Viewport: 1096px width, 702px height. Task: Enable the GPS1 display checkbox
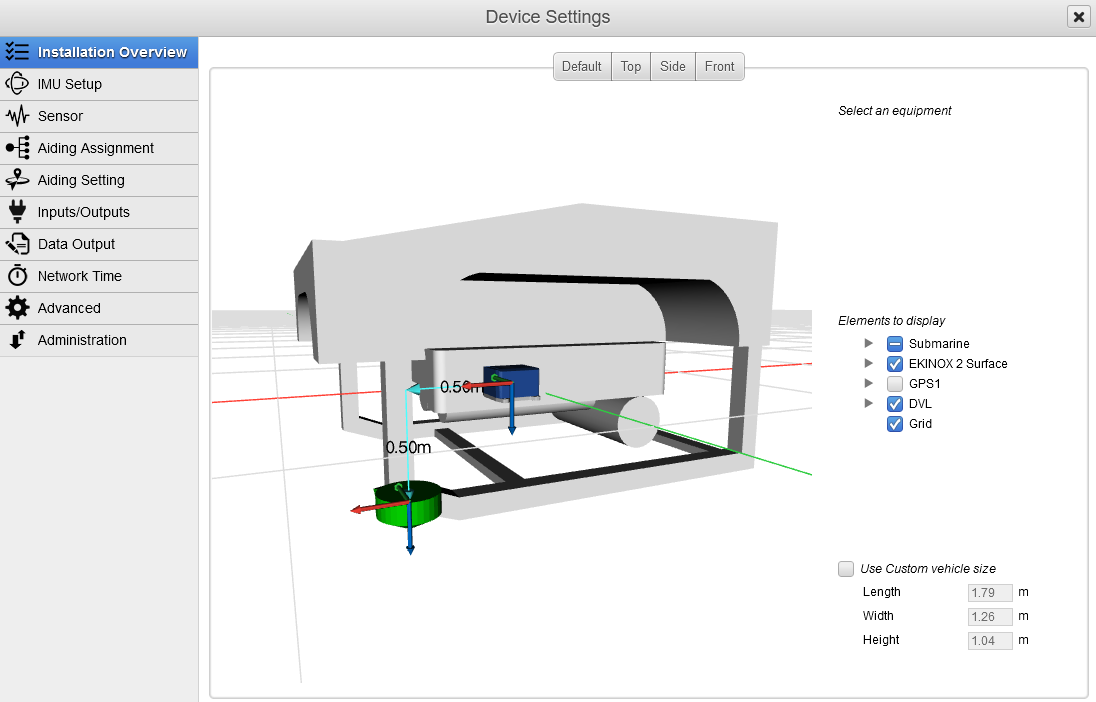(x=895, y=384)
